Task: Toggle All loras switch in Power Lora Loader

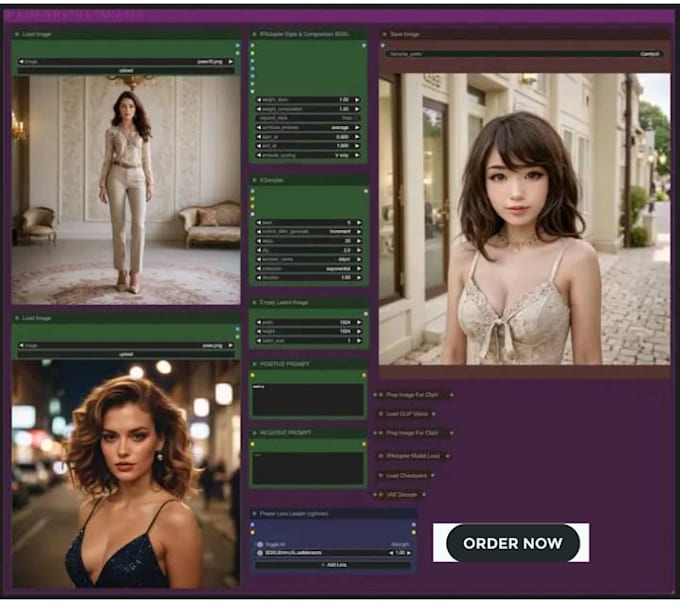Action: pos(259,544)
